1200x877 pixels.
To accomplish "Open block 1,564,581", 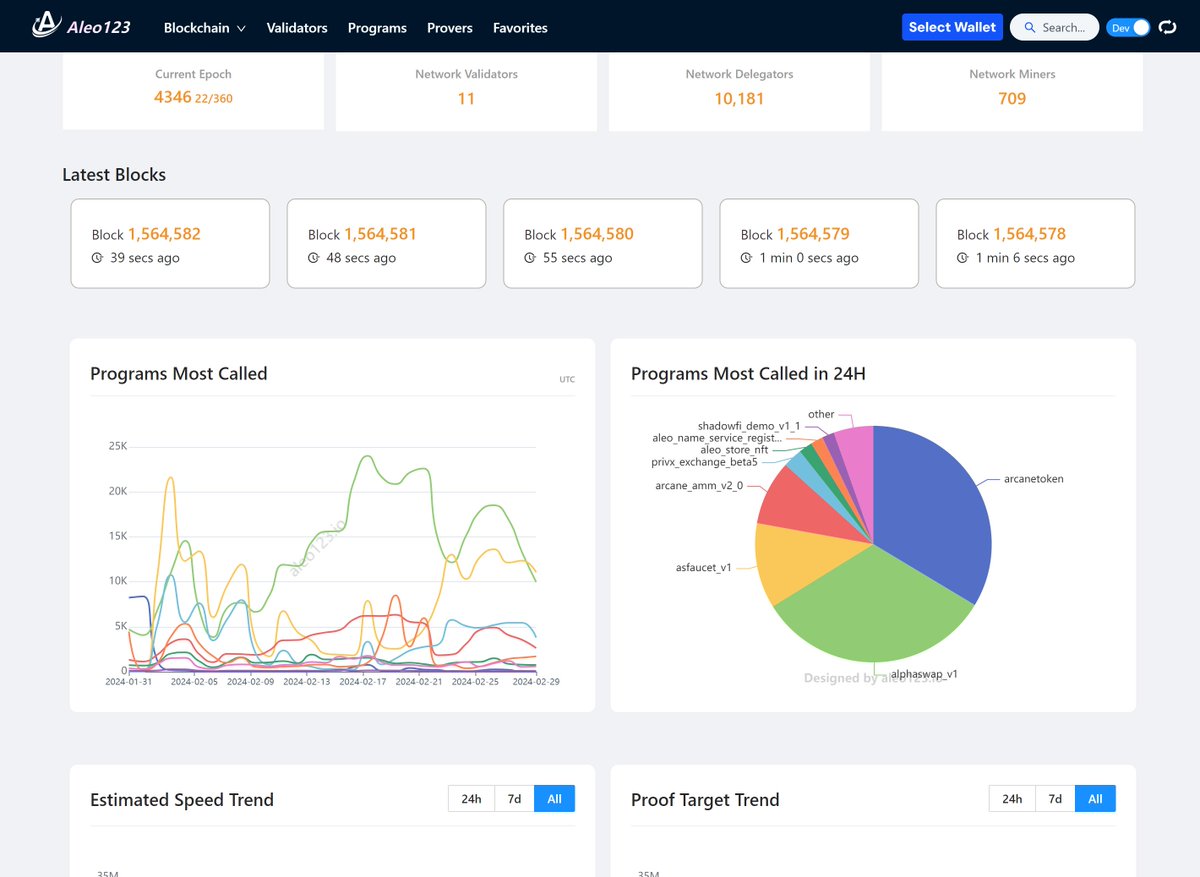I will [380, 234].
